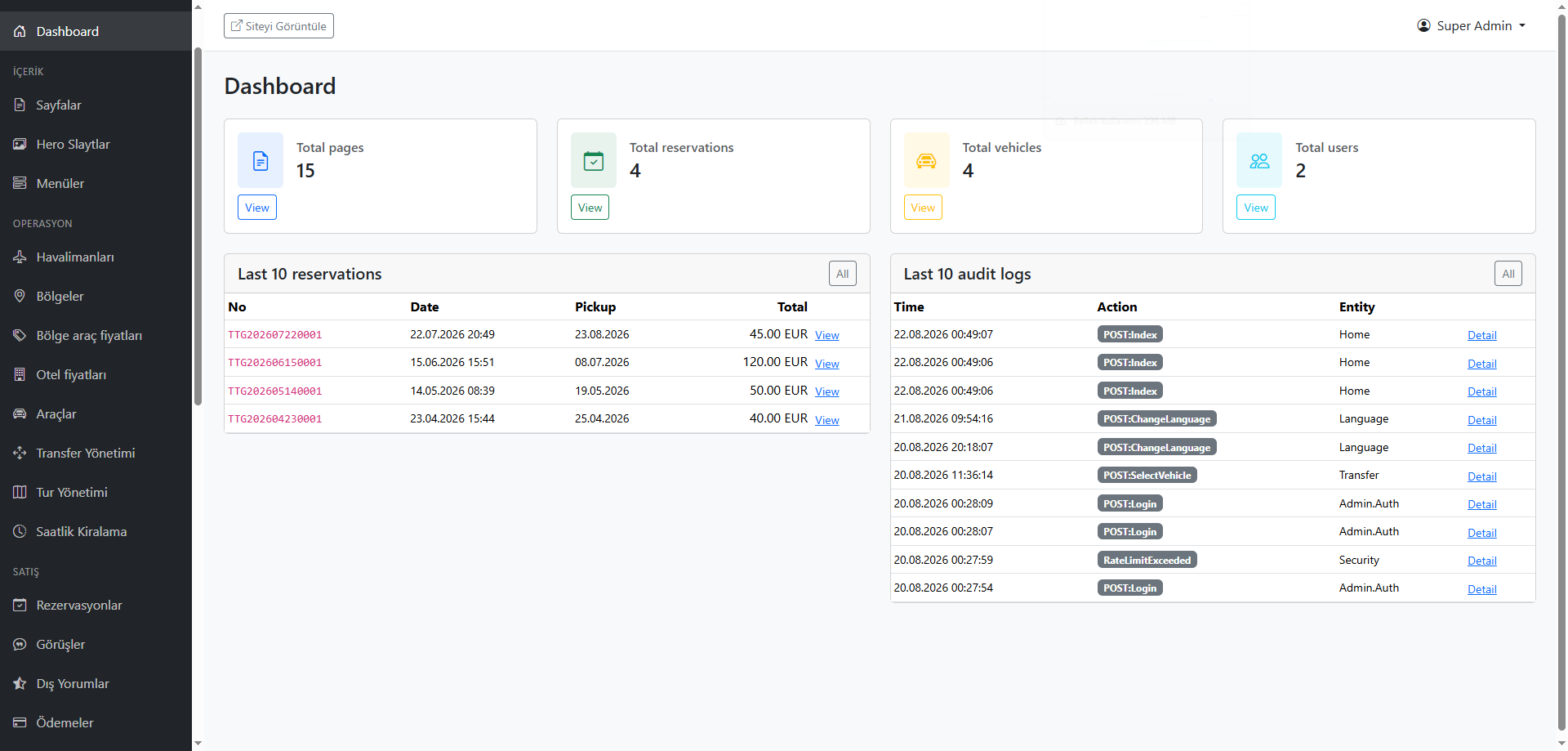The image size is (1568, 751).
Task: Click the Araçlar car icon
Action: coord(20,413)
